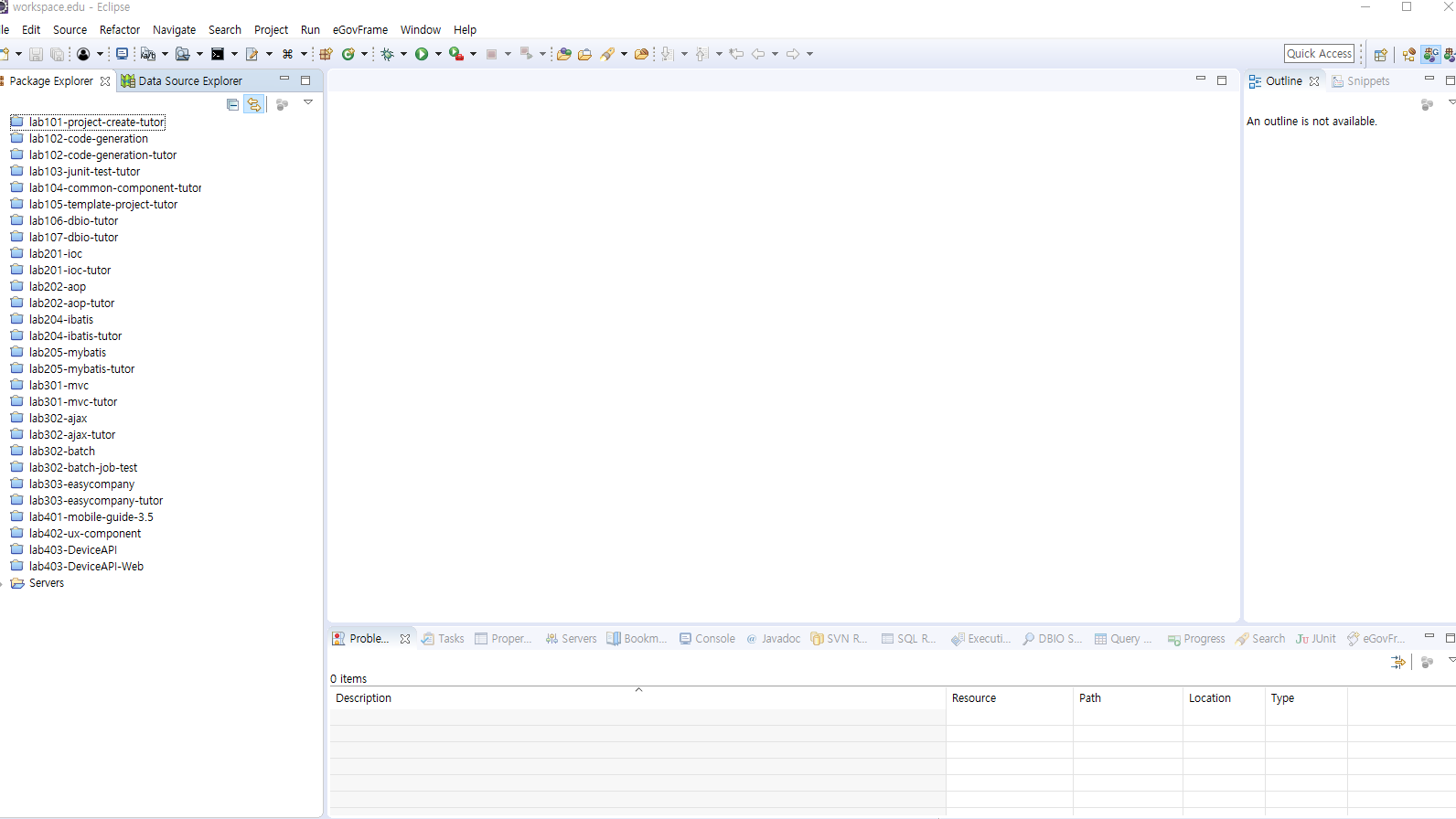
Task: Click the Save toolbar icon
Action: 36,55
